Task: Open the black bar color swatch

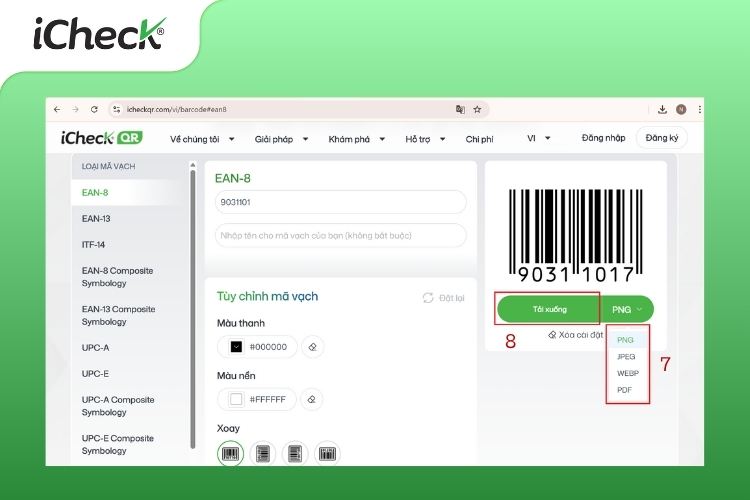Action: point(236,347)
